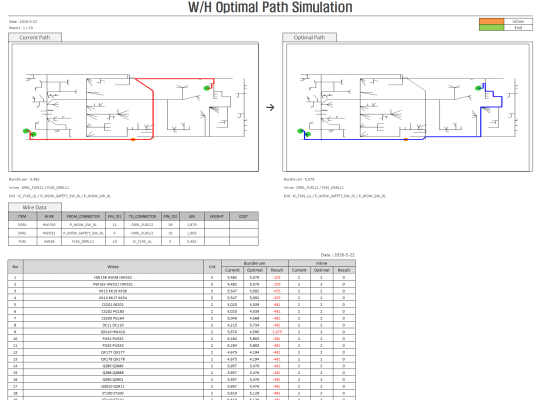This screenshot has width=550, height=400.
Task: Click the No column header
Action: click(15, 267)
